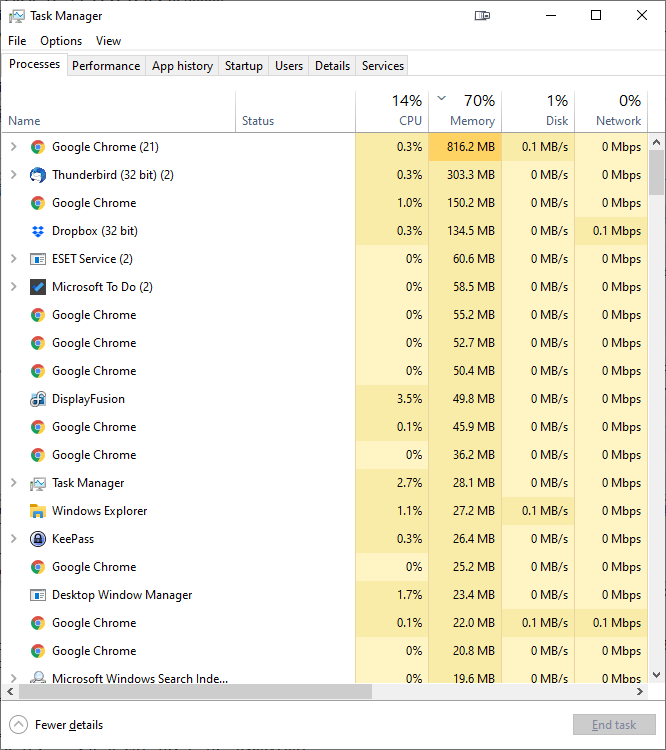Screen dimensions: 666x750
Task: Click Chrome icon in the 22.0 MB row
Action: point(38,623)
